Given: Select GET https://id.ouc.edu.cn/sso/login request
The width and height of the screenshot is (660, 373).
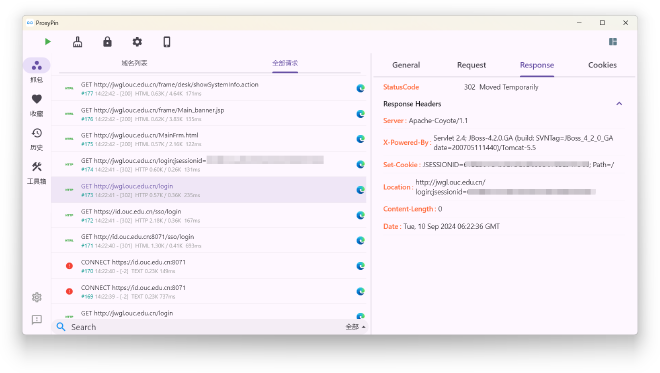Looking at the screenshot, I should pyautogui.click(x=209, y=215).
